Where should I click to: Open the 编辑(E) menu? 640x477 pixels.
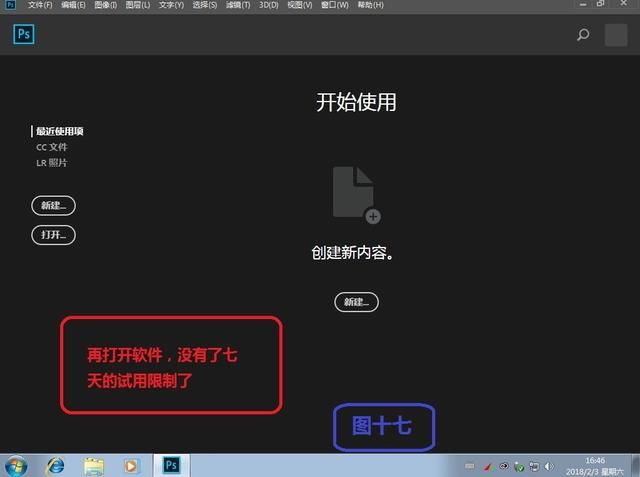tap(73, 5)
